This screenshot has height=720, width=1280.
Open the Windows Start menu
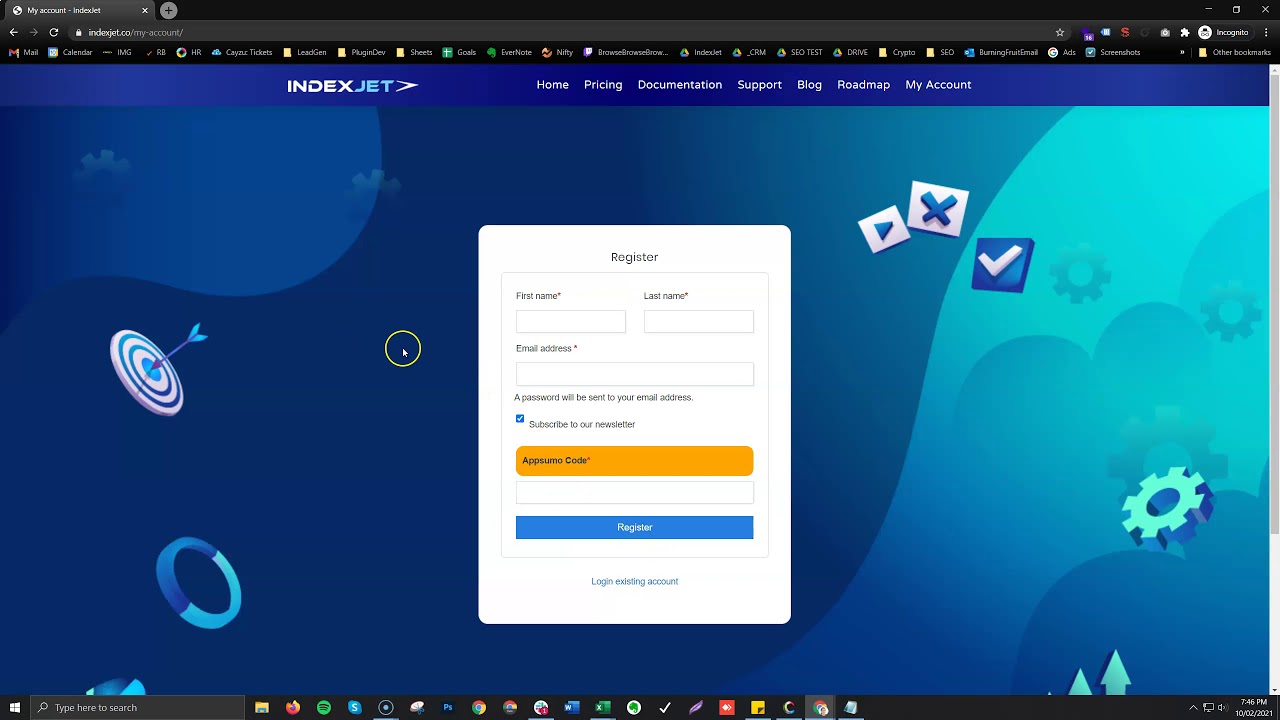(x=15, y=708)
